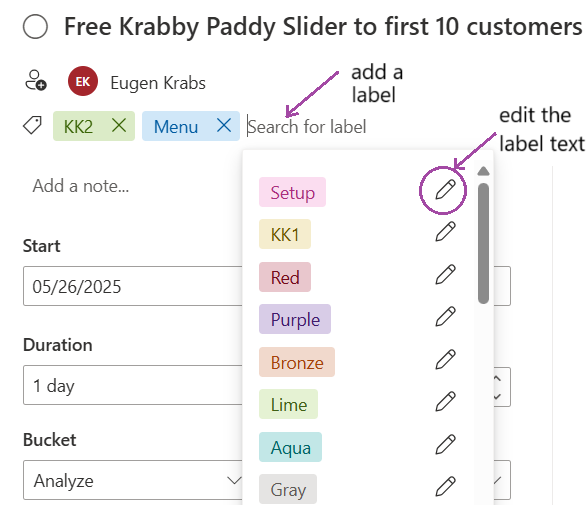The height and width of the screenshot is (505, 588).
Task: Edit the Purple label name
Action: click(x=445, y=316)
